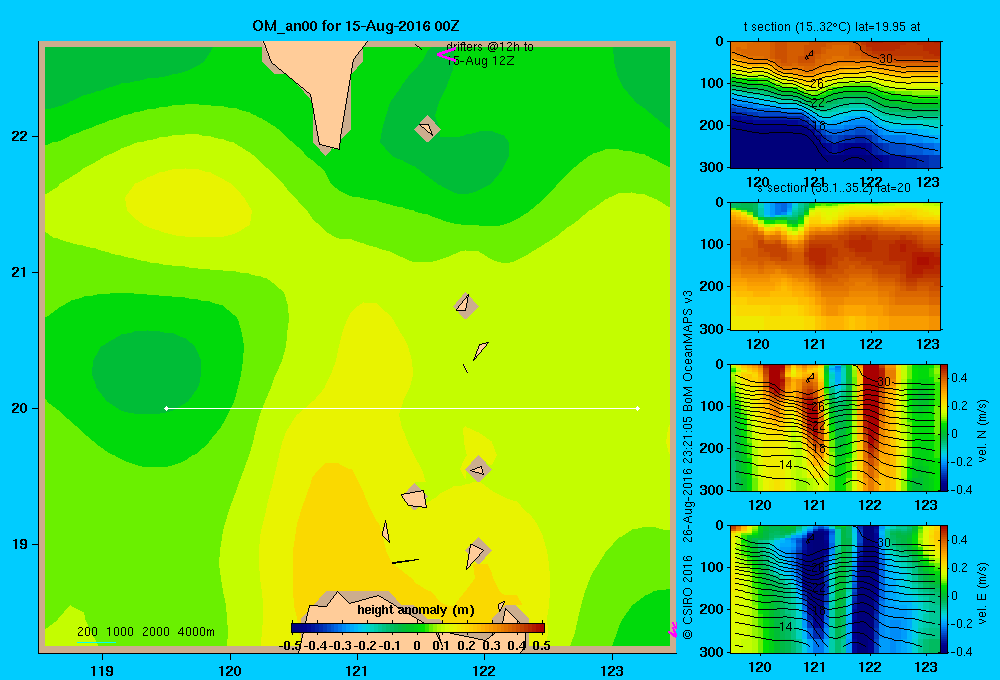Click the '© CSIRO 2016' copyright text
1000x680 pixels.
point(688,597)
